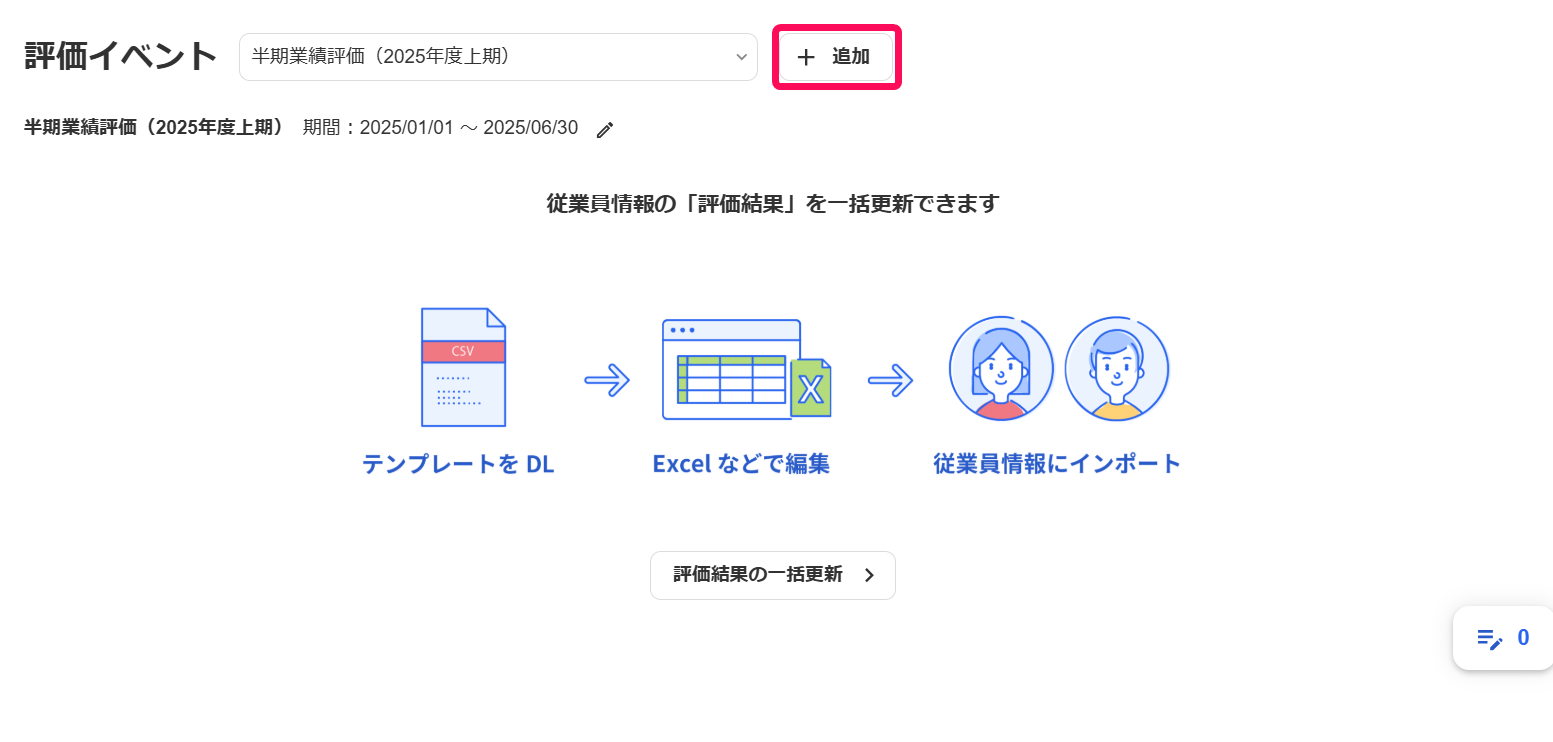Click the 従業員情報にインポート label
Screen dimensions: 1553x742
click(x=1058, y=464)
